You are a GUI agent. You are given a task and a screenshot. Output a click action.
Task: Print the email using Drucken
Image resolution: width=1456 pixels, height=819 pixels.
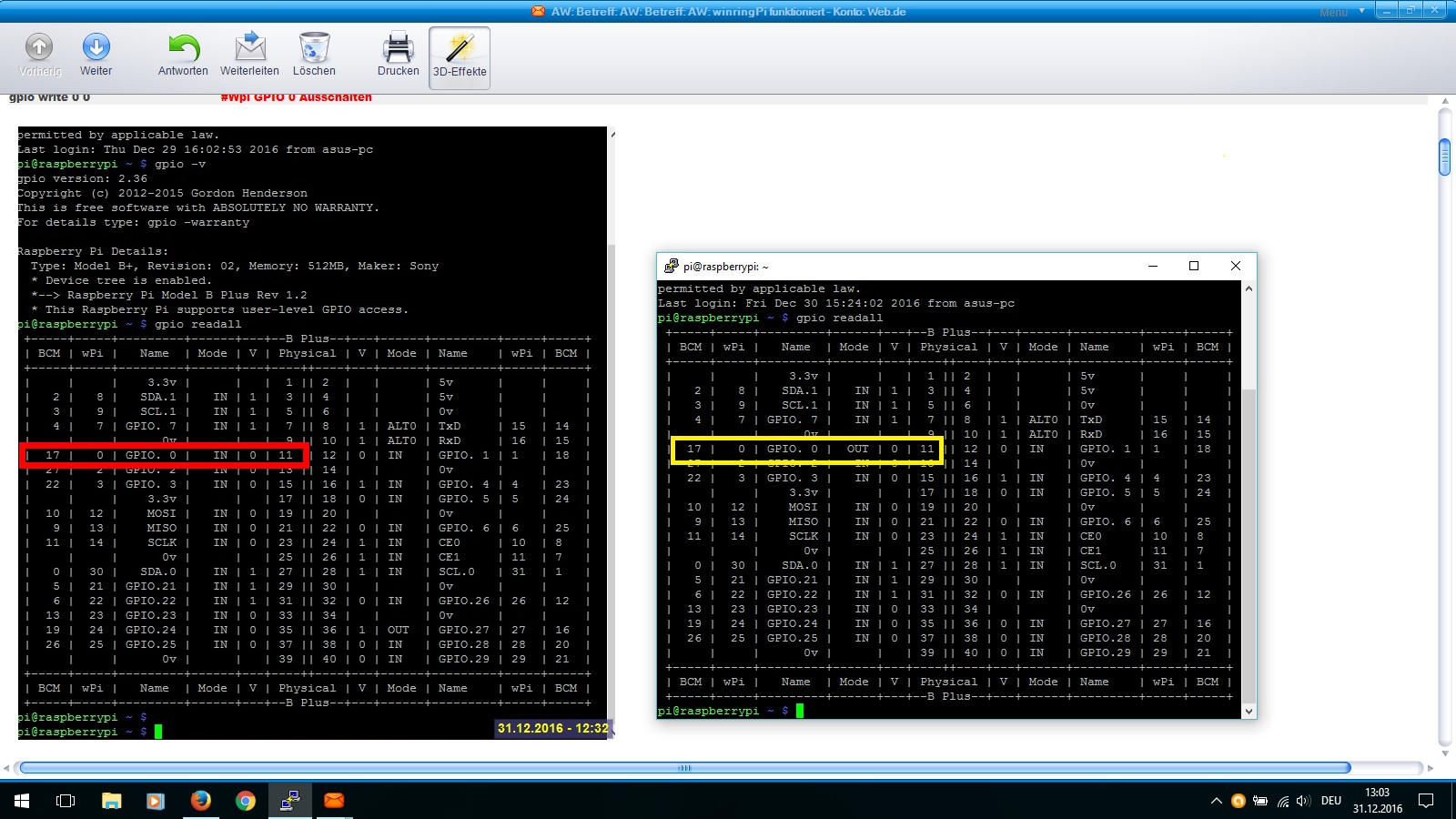click(398, 56)
